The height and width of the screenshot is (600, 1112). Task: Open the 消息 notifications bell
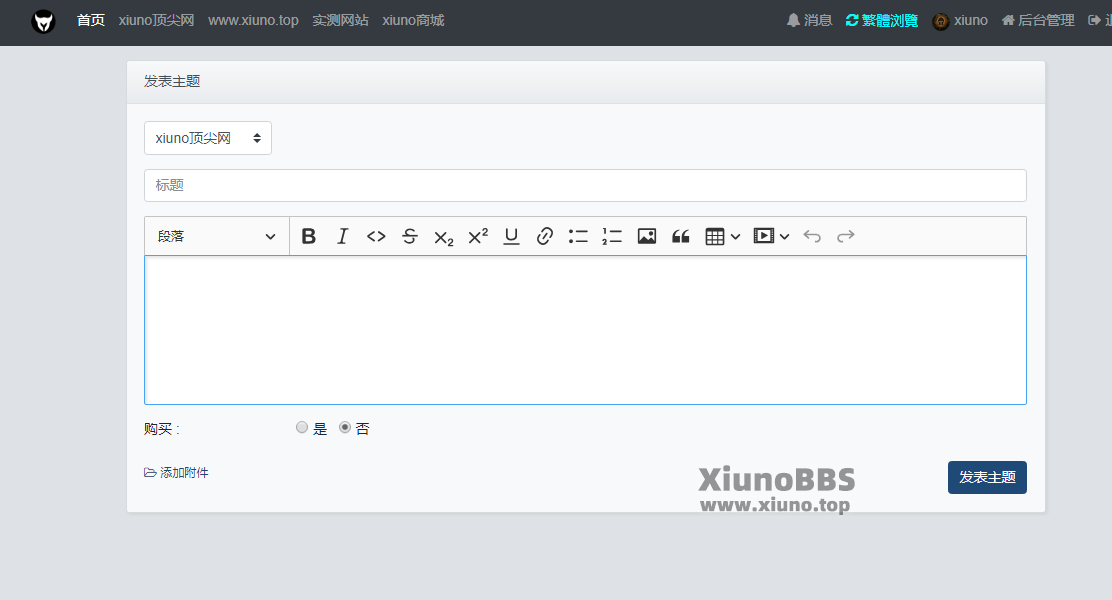[809, 21]
